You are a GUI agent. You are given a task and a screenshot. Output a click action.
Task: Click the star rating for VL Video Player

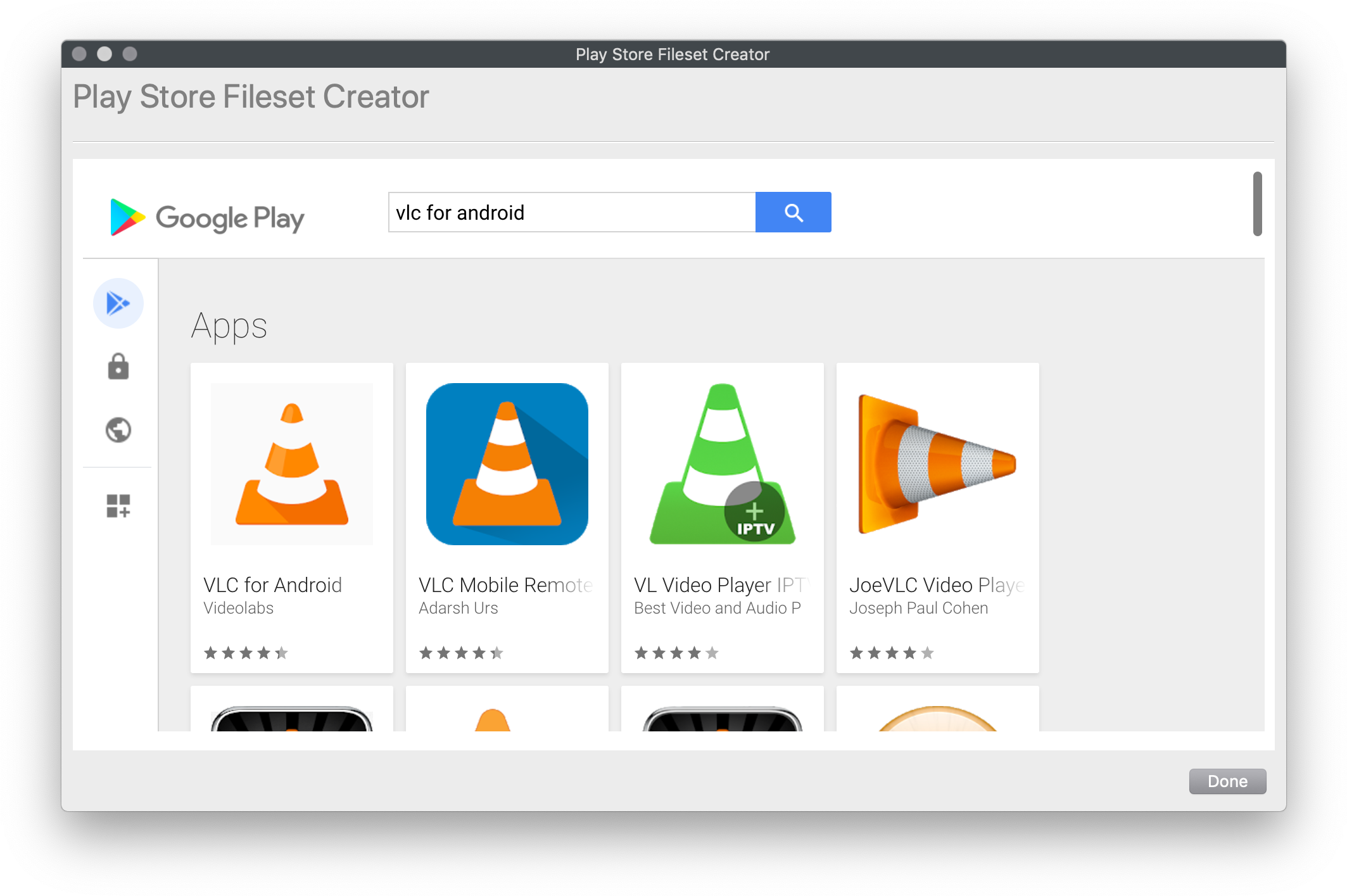[676, 652]
